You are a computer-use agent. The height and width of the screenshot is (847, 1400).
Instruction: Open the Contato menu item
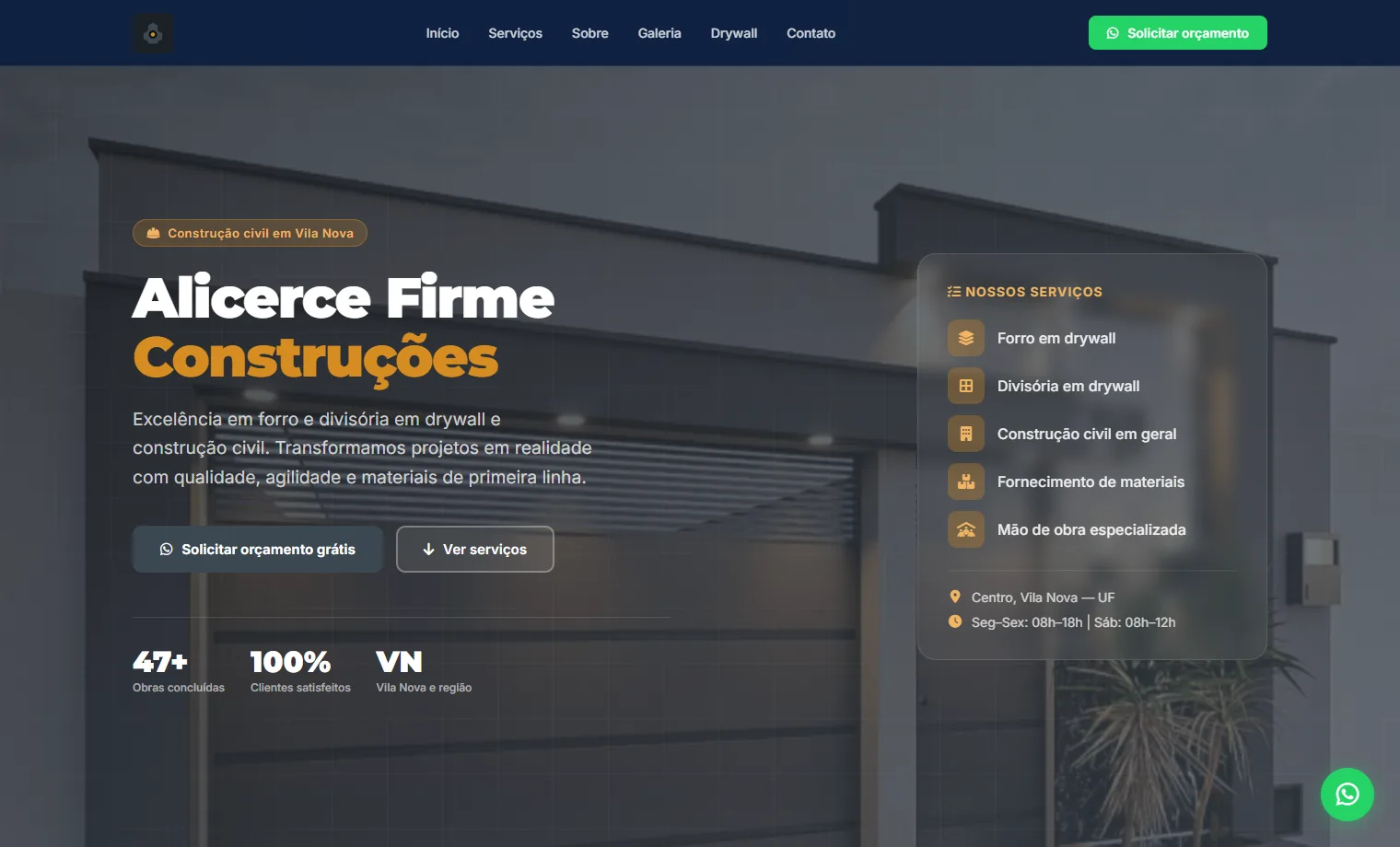(811, 33)
